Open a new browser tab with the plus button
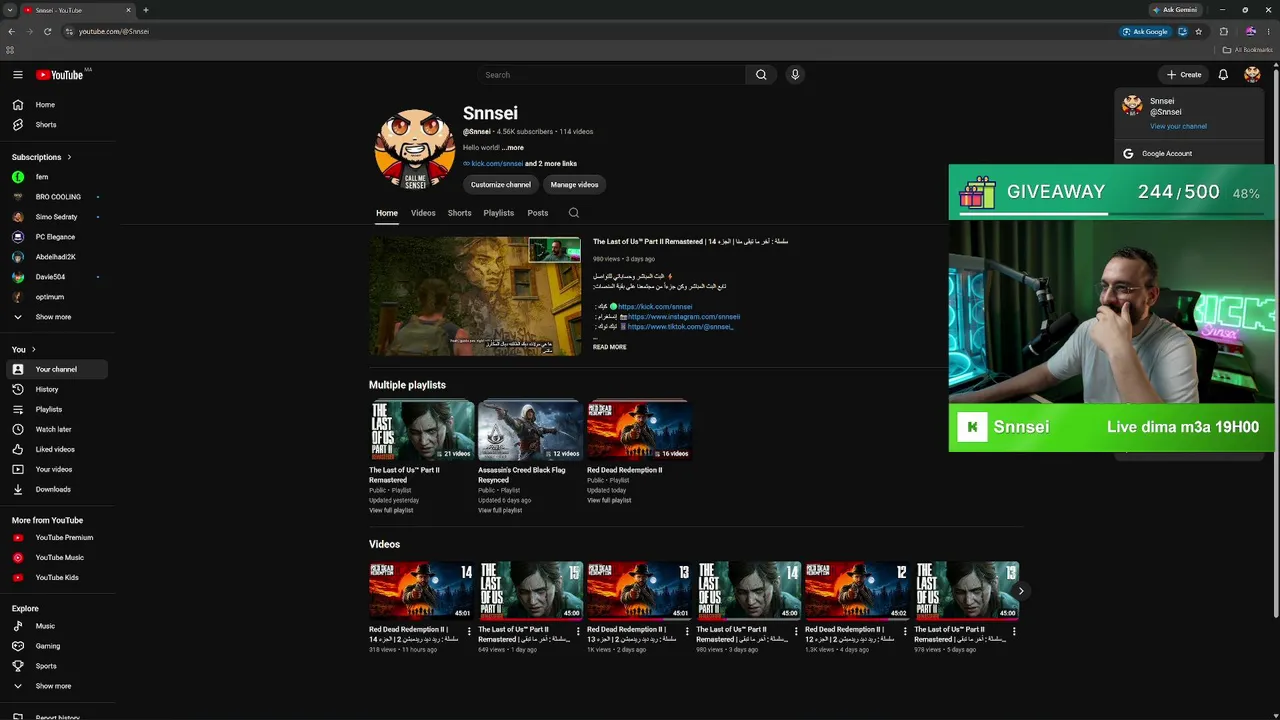Screen dimensions: 1280x720 pyautogui.click(x=146, y=10)
